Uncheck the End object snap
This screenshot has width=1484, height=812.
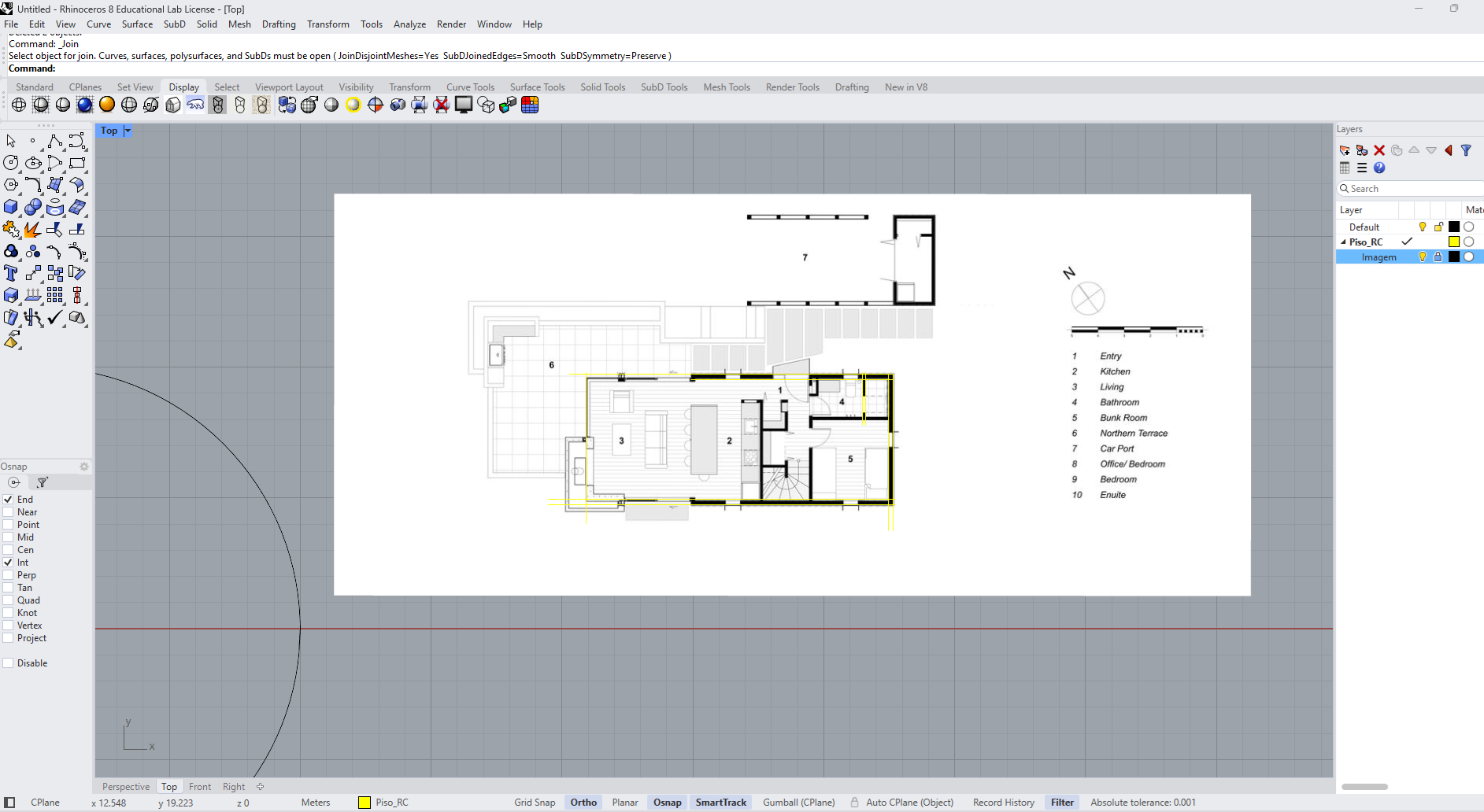8,500
